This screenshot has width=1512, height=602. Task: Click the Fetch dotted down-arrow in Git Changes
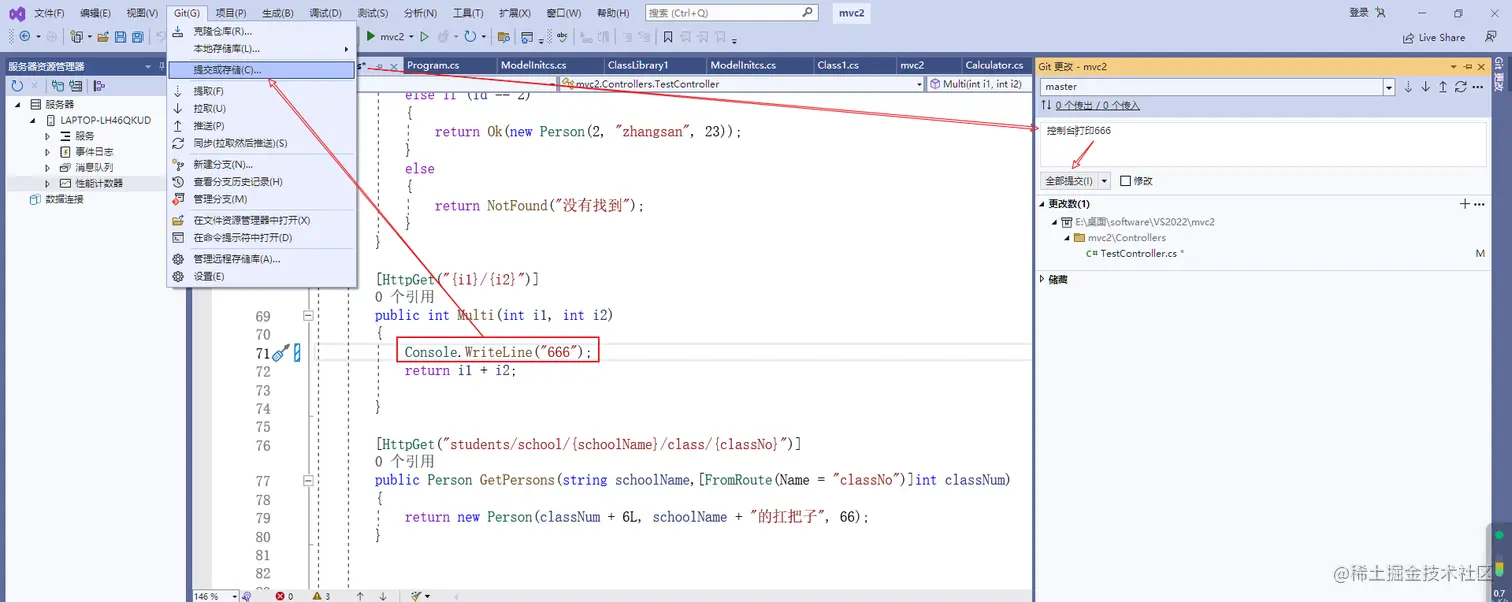click(x=1408, y=87)
